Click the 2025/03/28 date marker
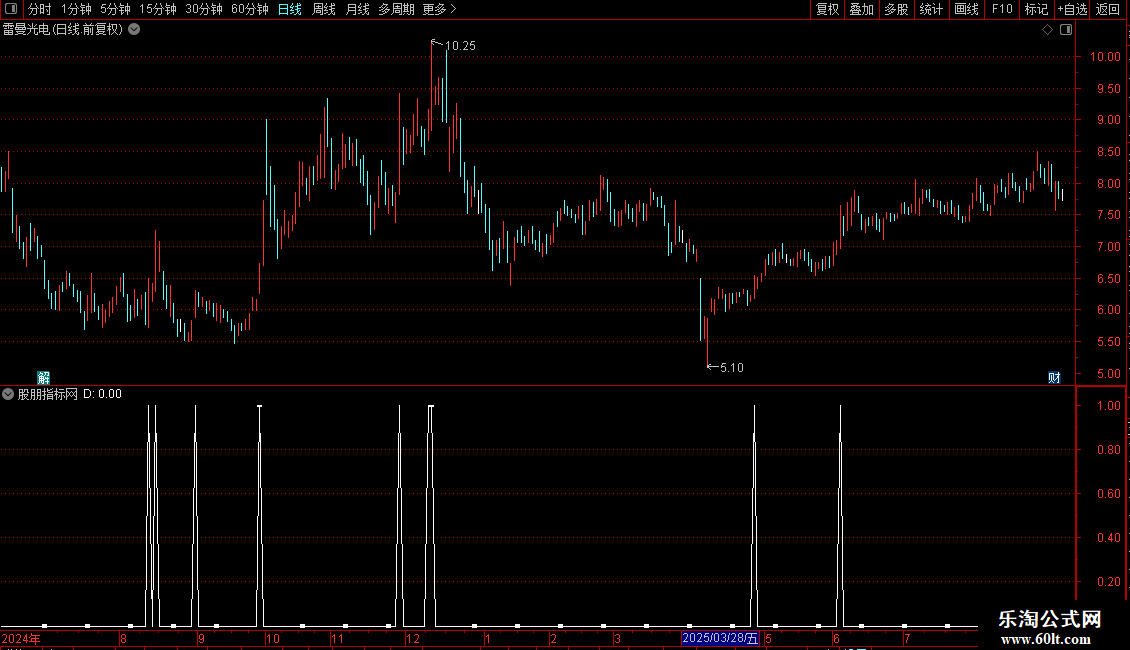 (x=720, y=638)
